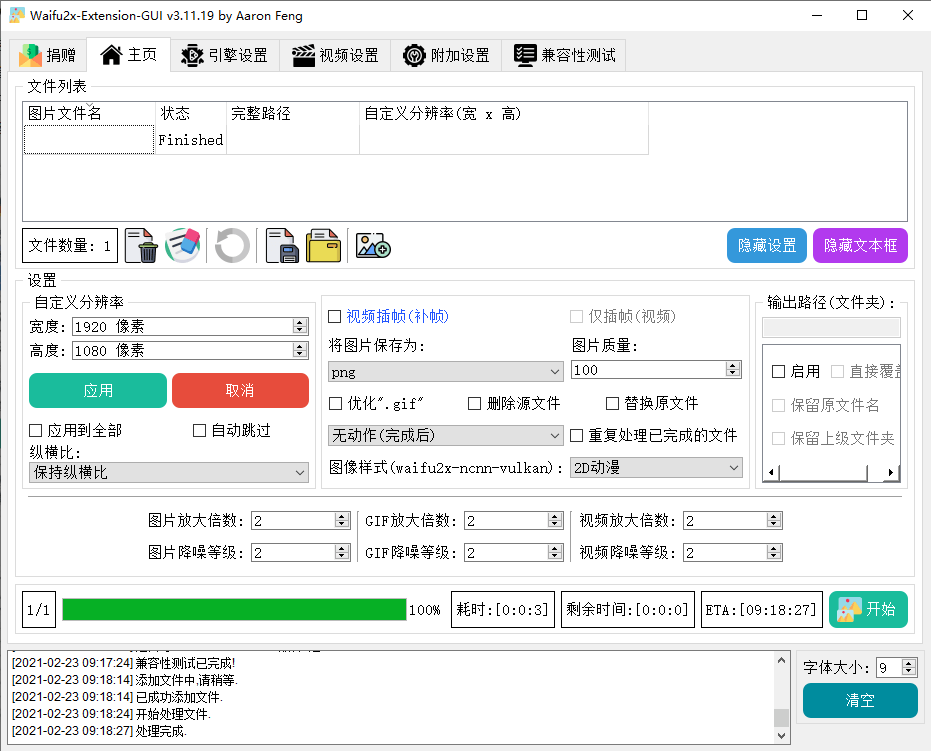Click the save file list floppy icon
This screenshot has width=931, height=751.
(283, 245)
